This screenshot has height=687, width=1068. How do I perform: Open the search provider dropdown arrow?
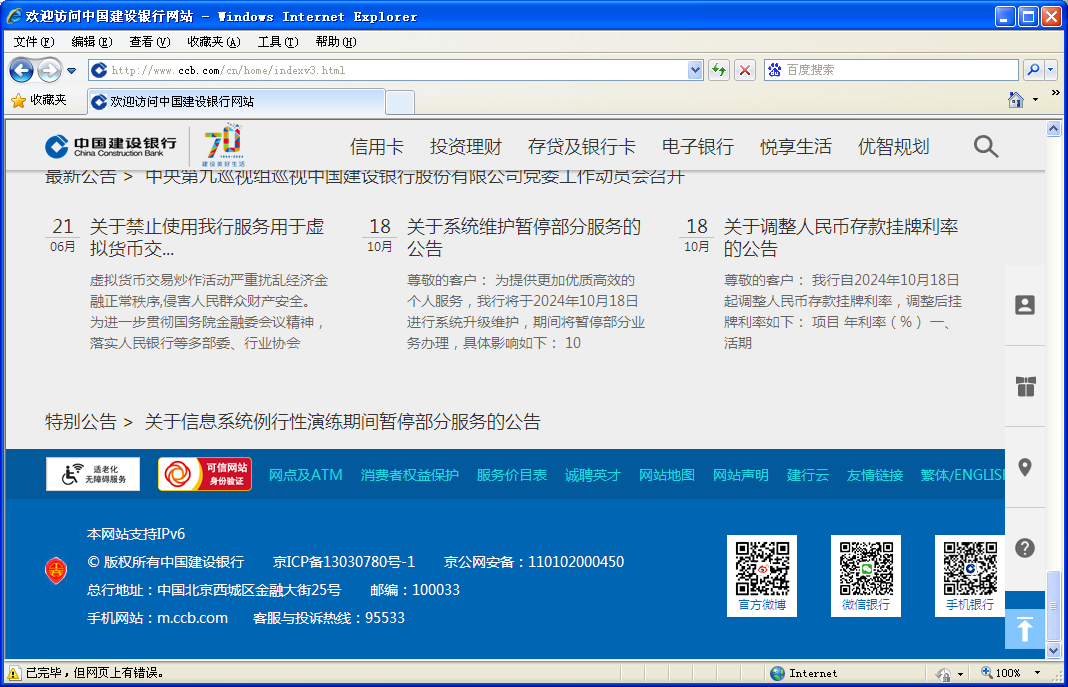pyautogui.click(x=1050, y=69)
